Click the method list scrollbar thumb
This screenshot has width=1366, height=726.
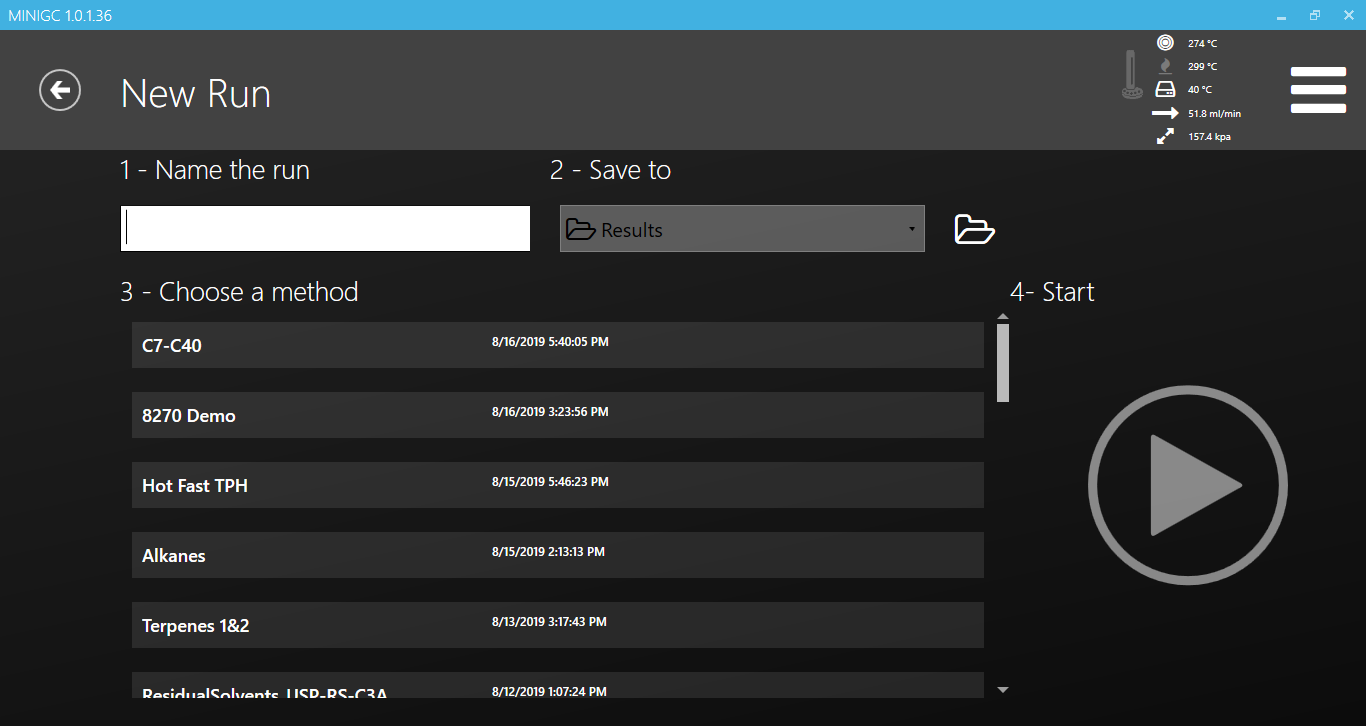pos(1003,362)
